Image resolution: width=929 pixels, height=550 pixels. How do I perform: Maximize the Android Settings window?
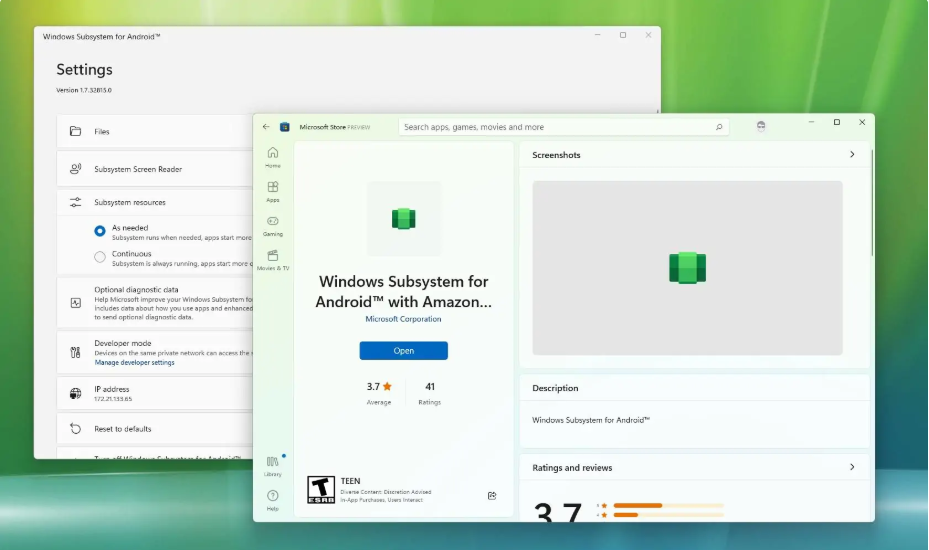coord(623,35)
